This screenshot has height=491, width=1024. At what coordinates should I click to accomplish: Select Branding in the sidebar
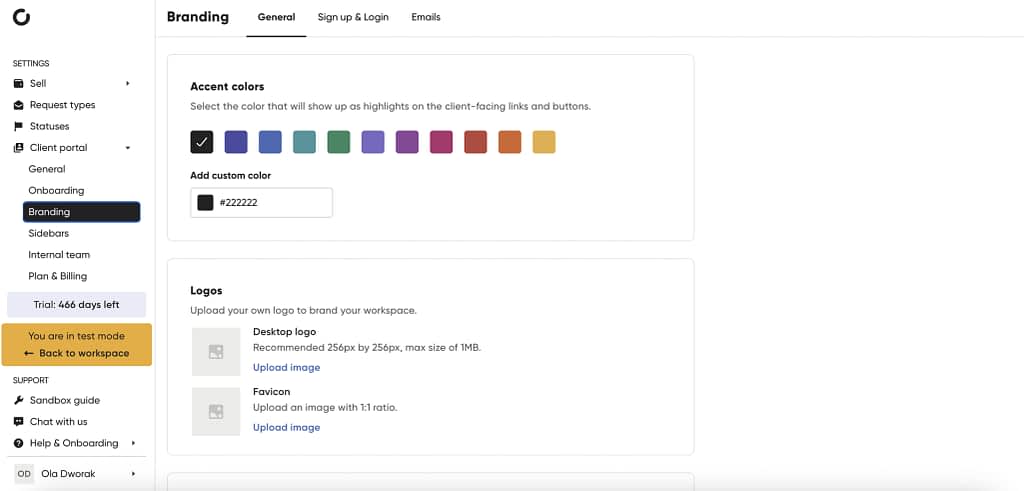82,212
